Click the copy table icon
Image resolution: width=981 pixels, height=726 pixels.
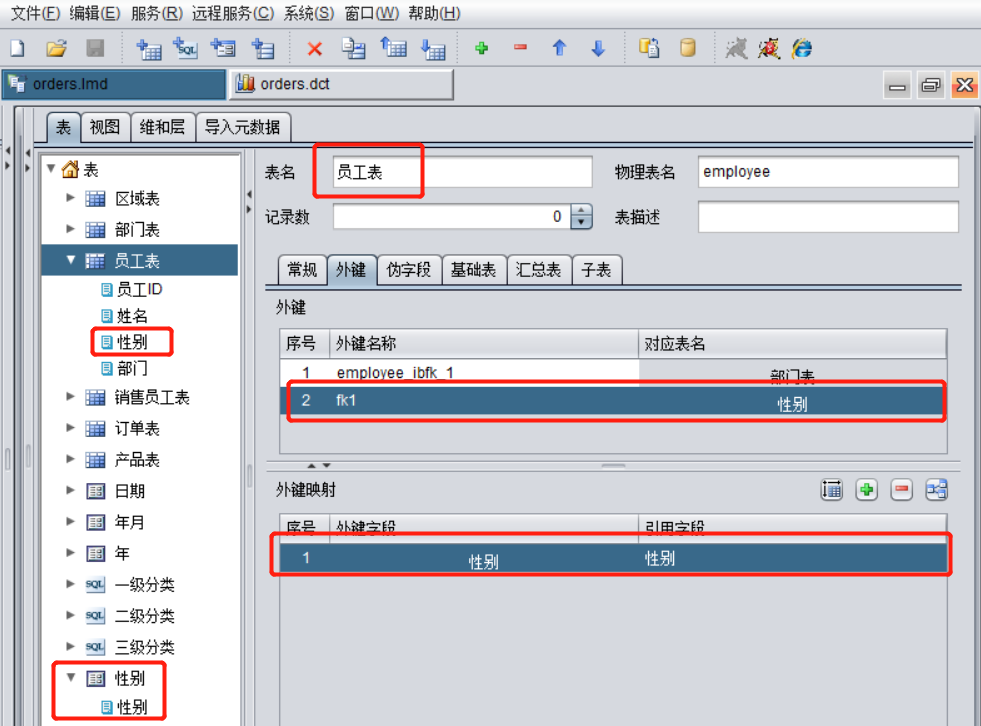[x=353, y=48]
